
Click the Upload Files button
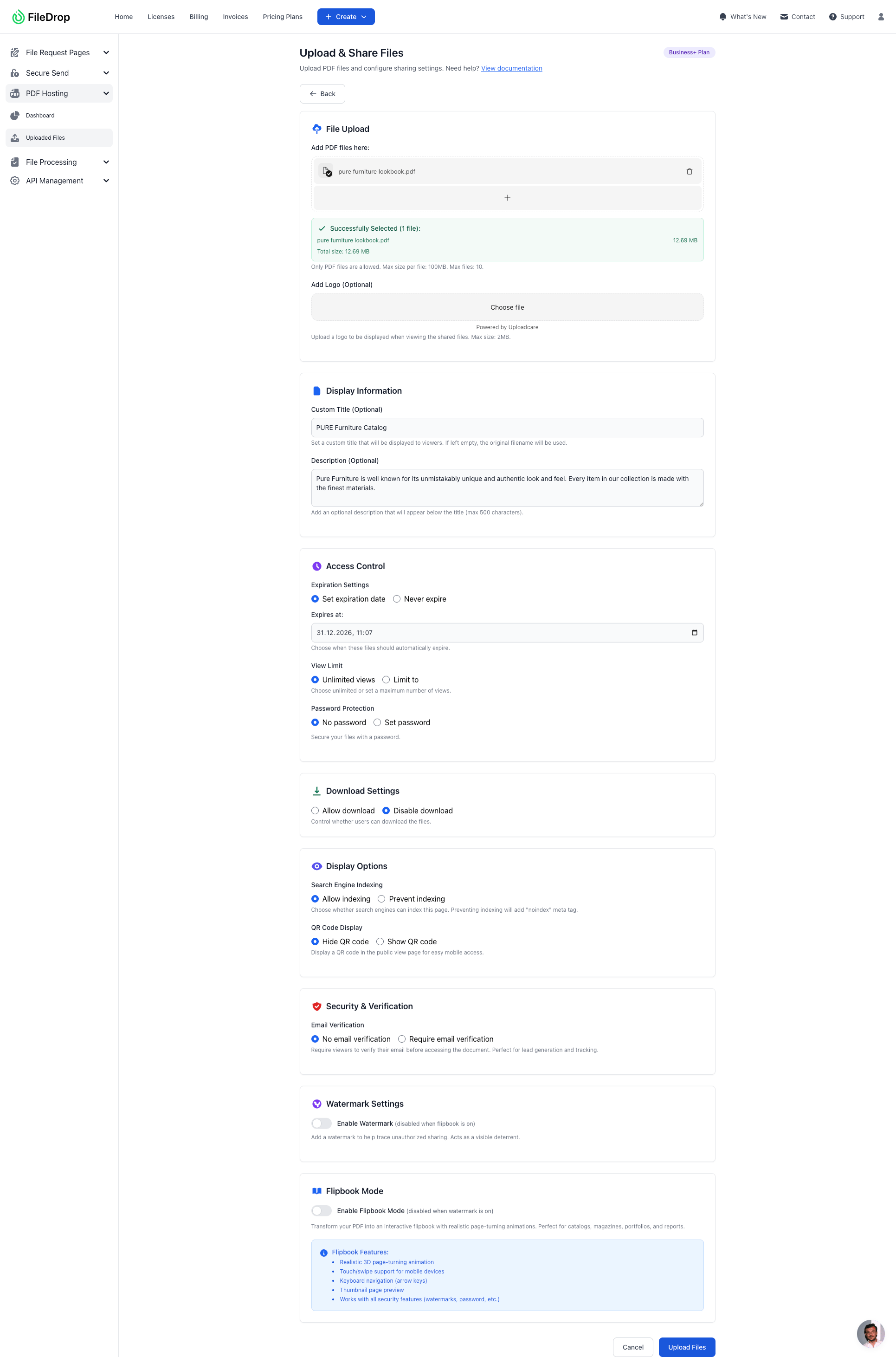686,1347
